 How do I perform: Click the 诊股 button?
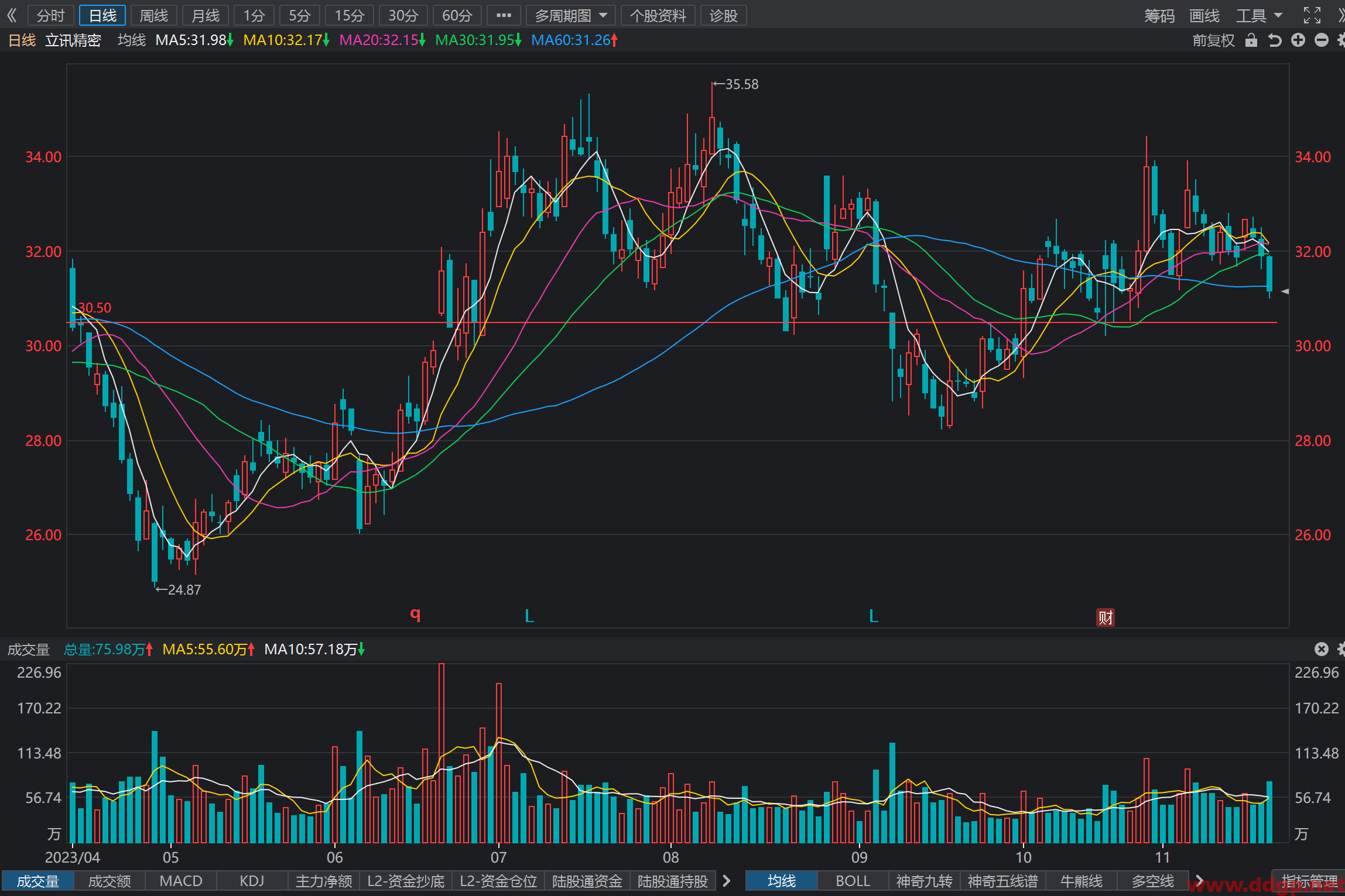(x=724, y=15)
